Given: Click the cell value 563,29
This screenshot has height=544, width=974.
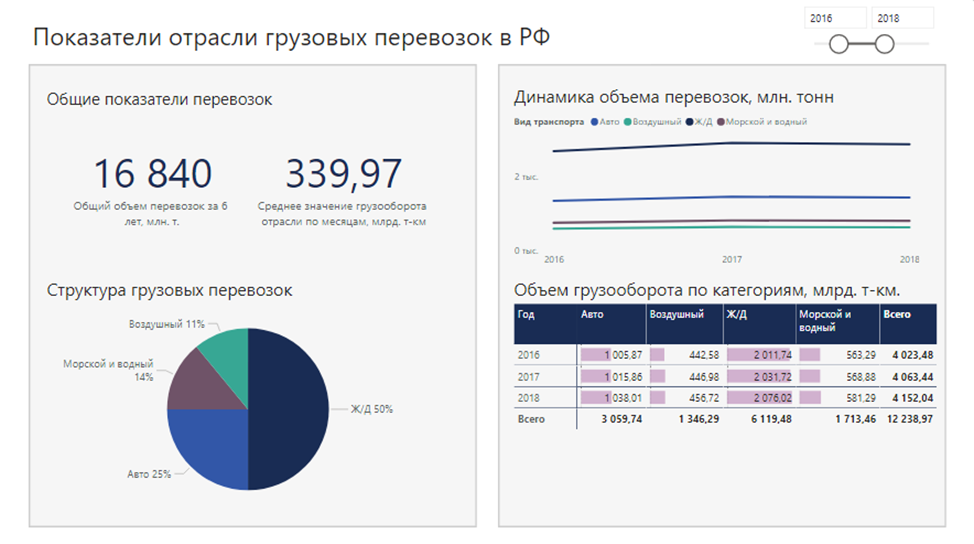Looking at the screenshot, I should 861,355.
